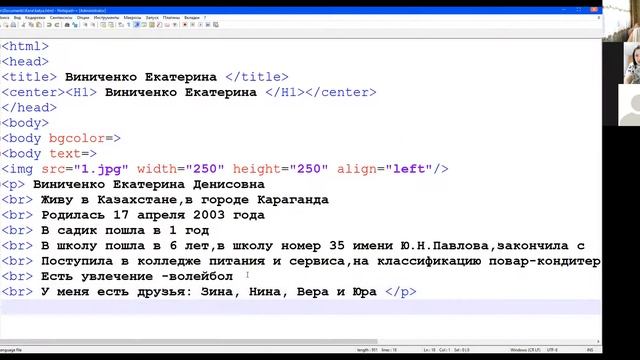
Task: Start macro recording with red dot icon
Action: coord(185,25)
